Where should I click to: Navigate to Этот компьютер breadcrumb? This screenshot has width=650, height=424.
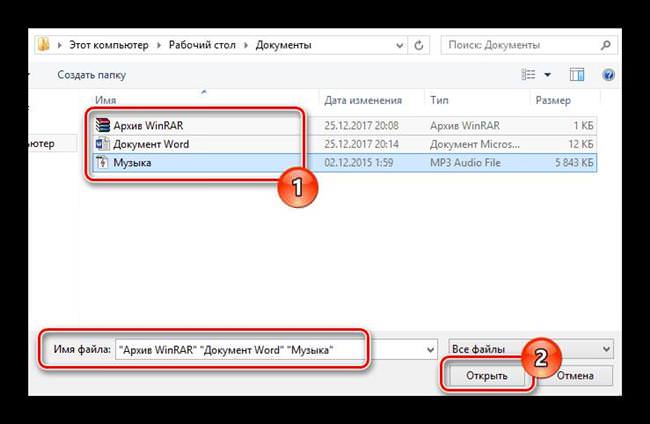109,45
